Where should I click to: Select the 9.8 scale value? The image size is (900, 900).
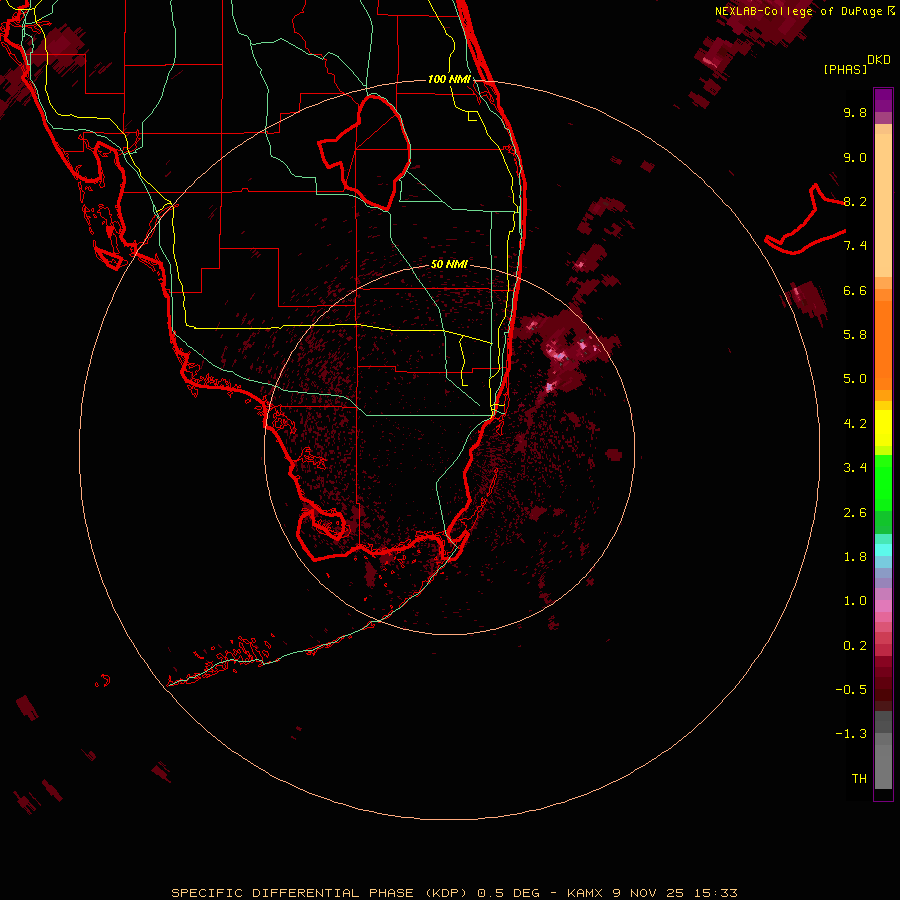(x=855, y=112)
